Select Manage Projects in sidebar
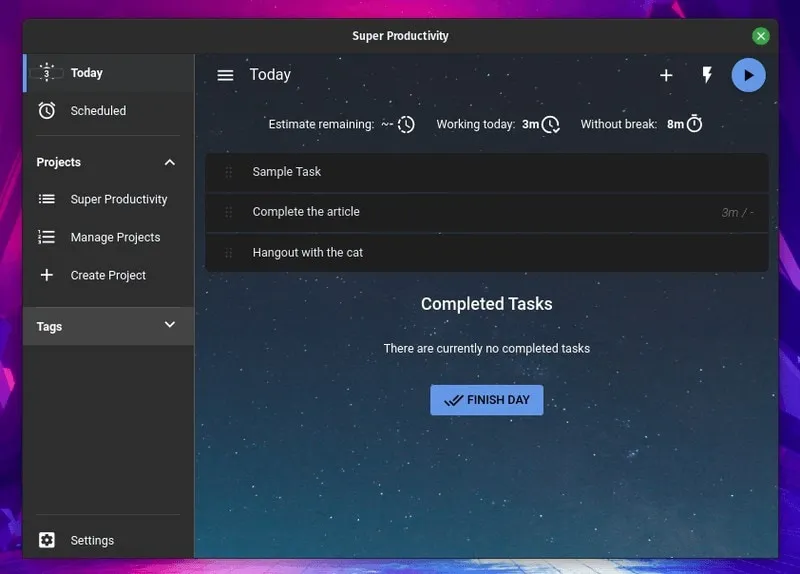 click(115, 237)
